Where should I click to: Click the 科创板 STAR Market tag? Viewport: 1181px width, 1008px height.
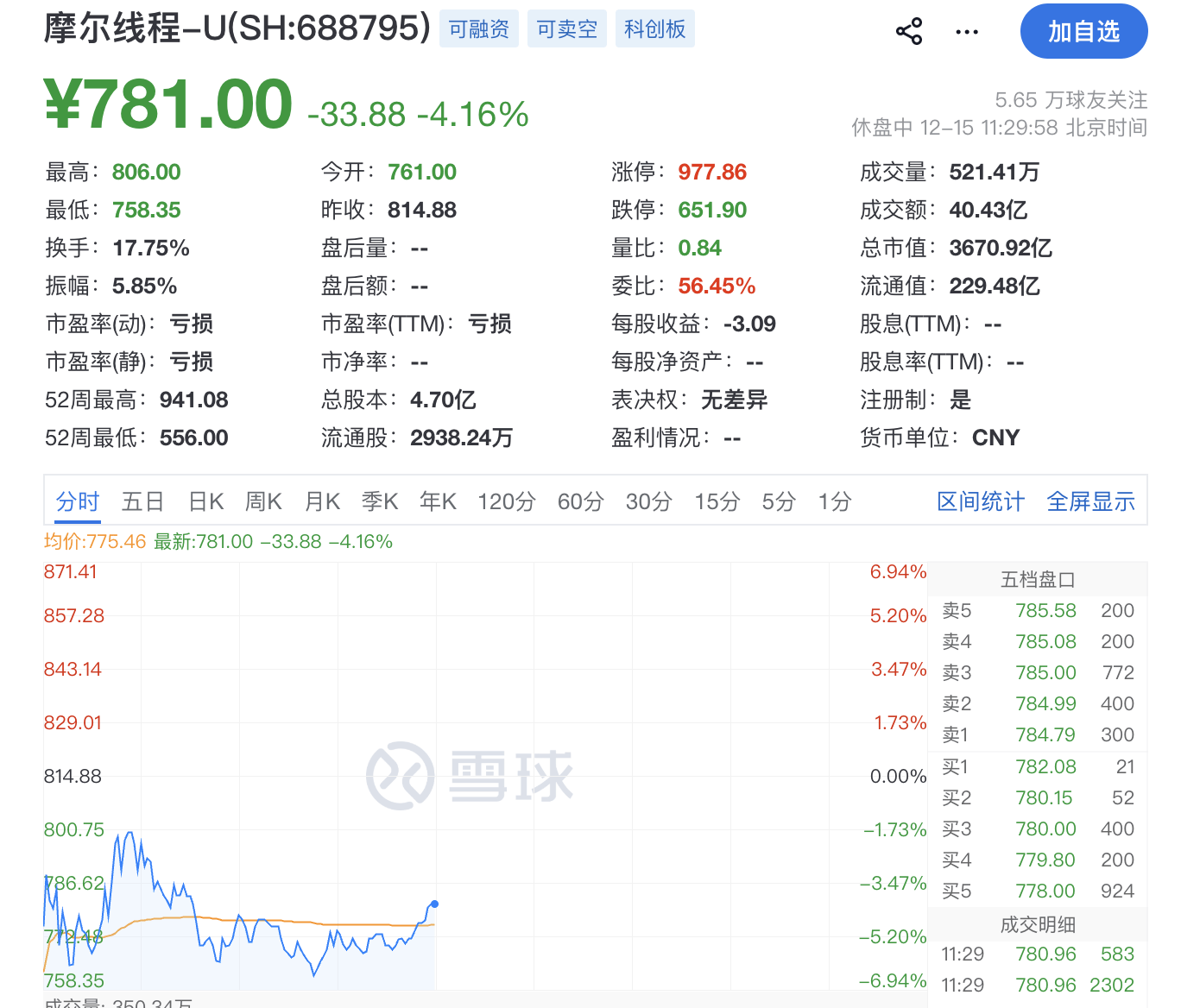click(x=654, y=28)
